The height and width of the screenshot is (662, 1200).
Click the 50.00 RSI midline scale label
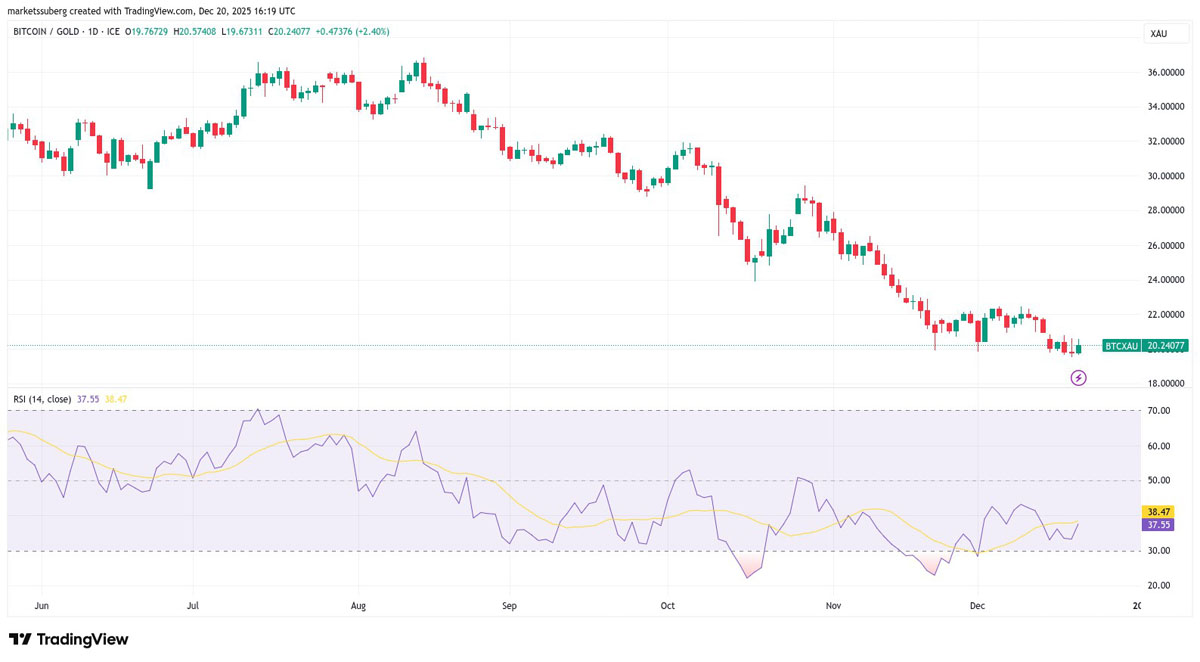point(1159,481)
